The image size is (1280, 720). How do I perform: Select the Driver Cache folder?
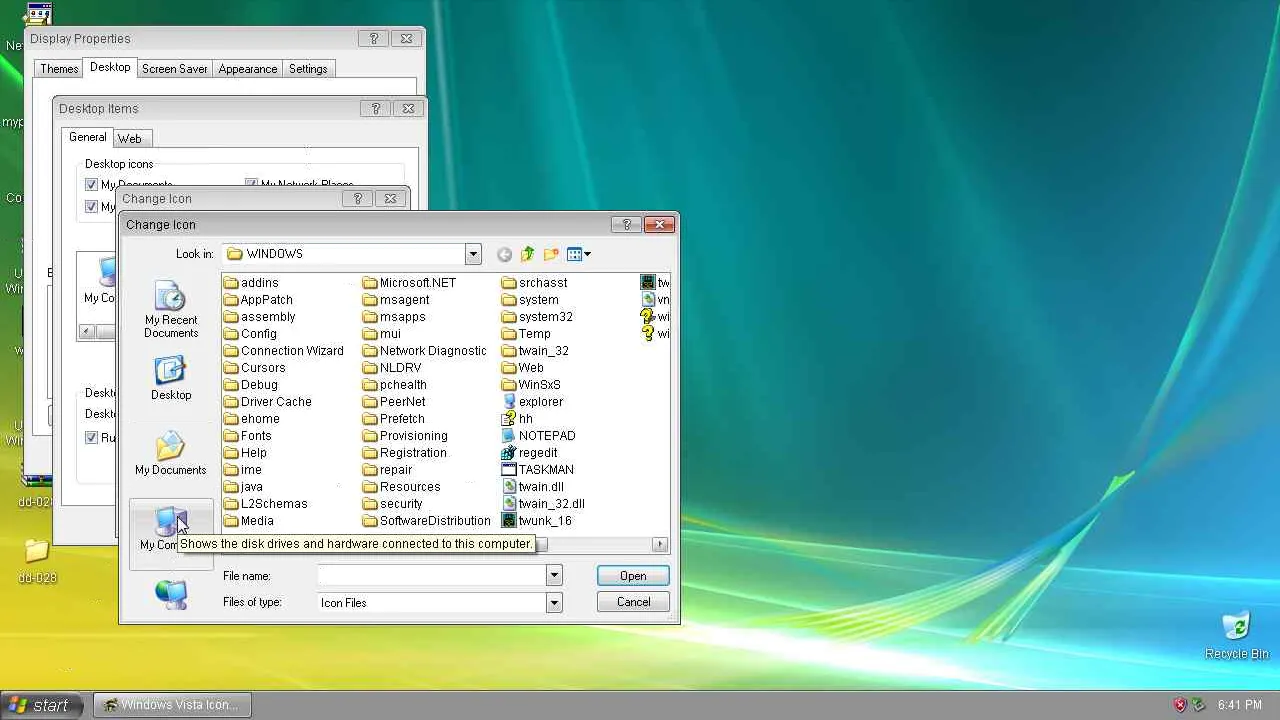[268, 402]
